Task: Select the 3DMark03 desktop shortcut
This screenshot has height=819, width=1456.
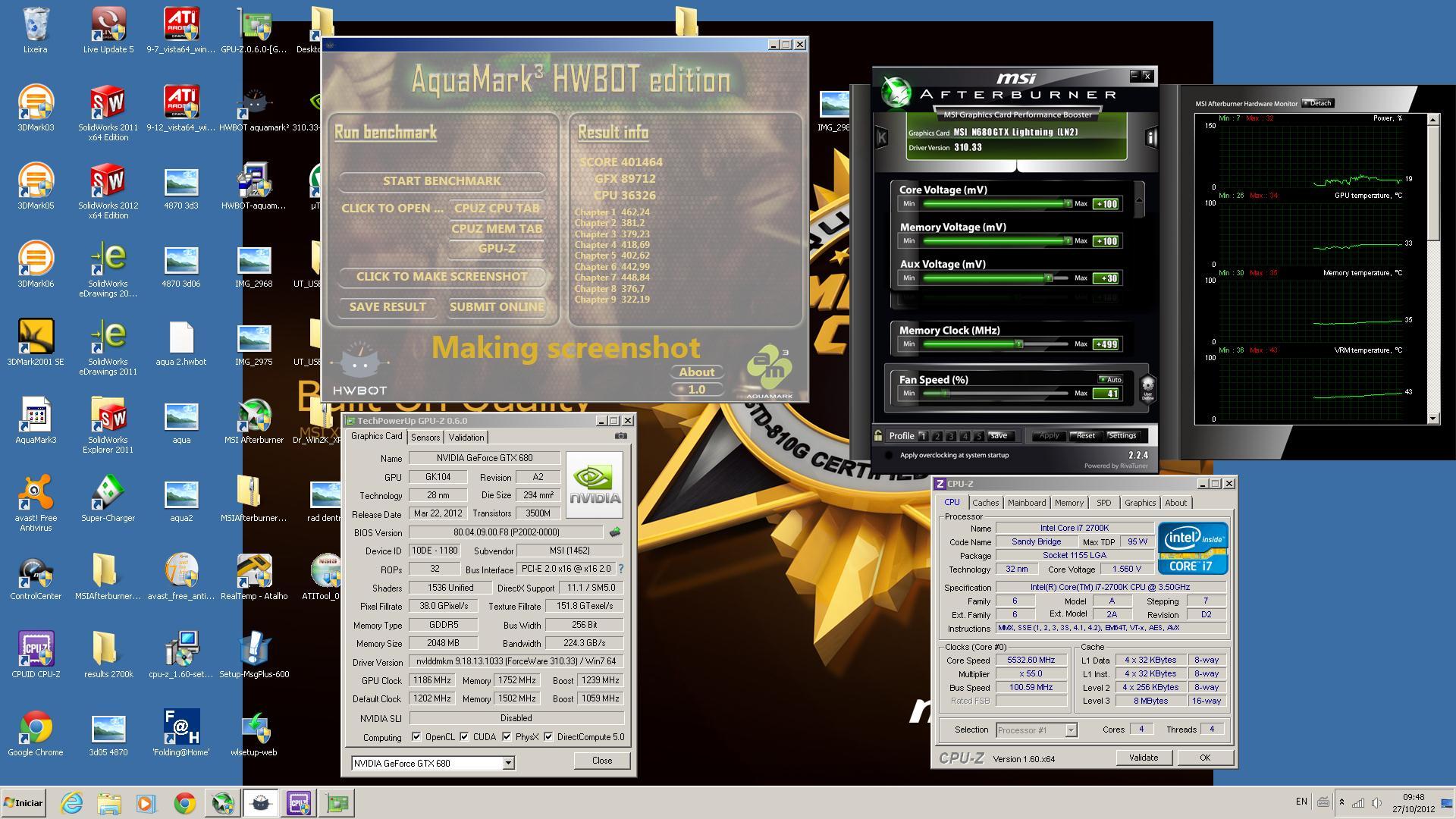Action: pos(36,108)
